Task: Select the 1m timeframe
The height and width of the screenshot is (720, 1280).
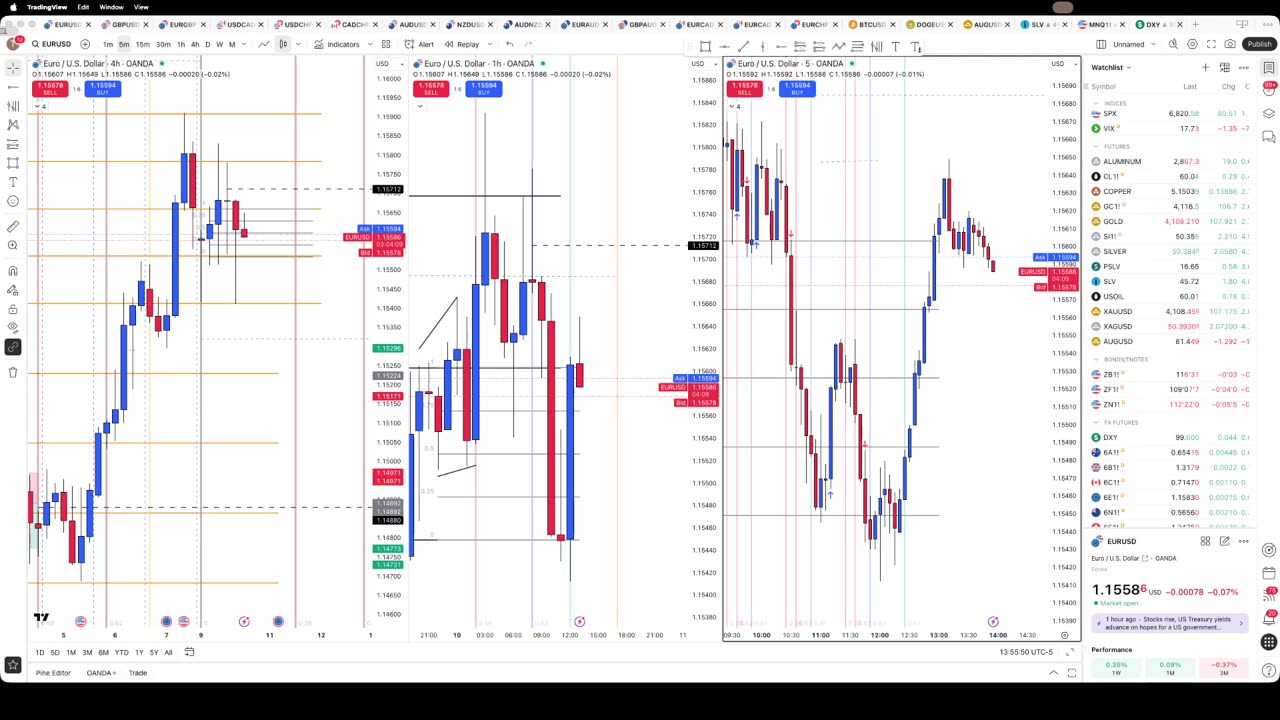Action: pyautogui.click(x=108, y=44)
